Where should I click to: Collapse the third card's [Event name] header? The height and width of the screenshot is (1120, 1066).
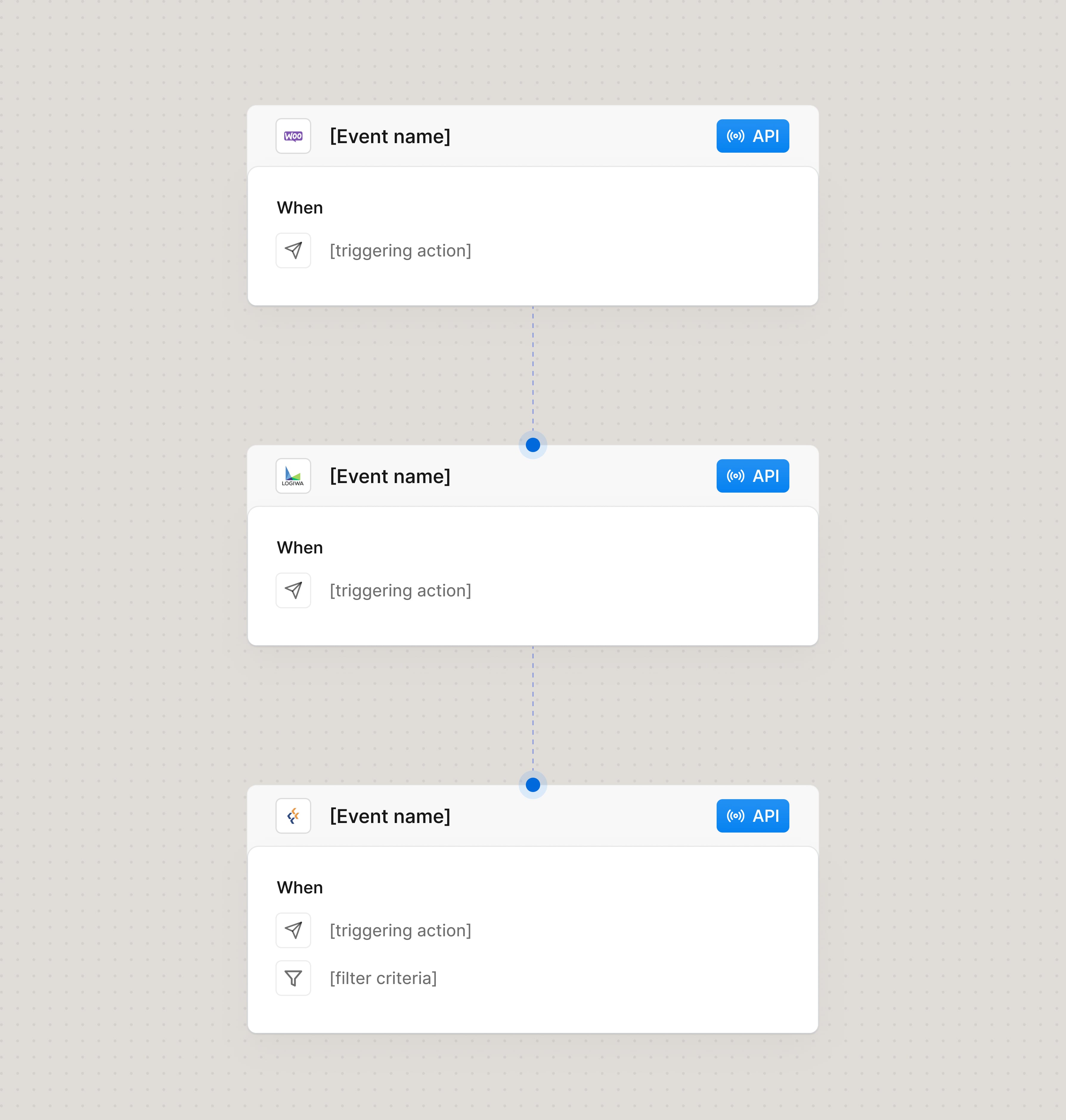point(391,816)
